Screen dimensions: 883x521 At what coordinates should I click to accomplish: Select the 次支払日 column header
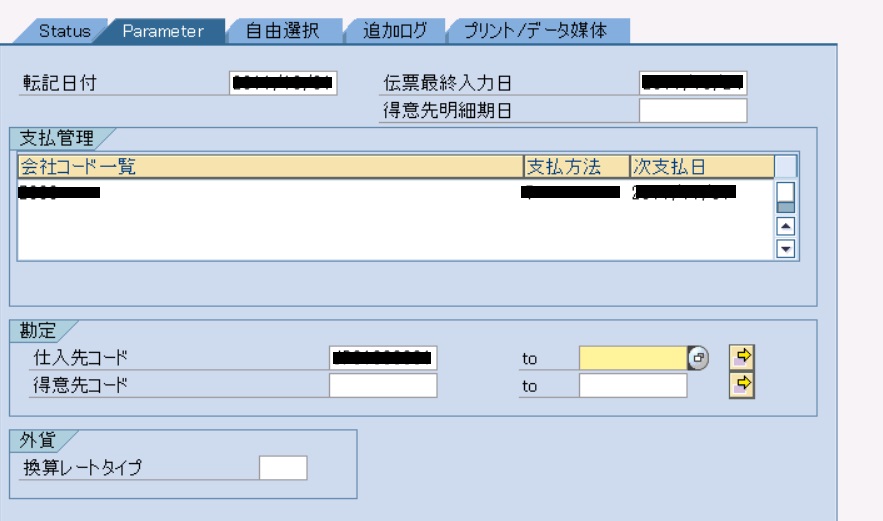point(700,167)
